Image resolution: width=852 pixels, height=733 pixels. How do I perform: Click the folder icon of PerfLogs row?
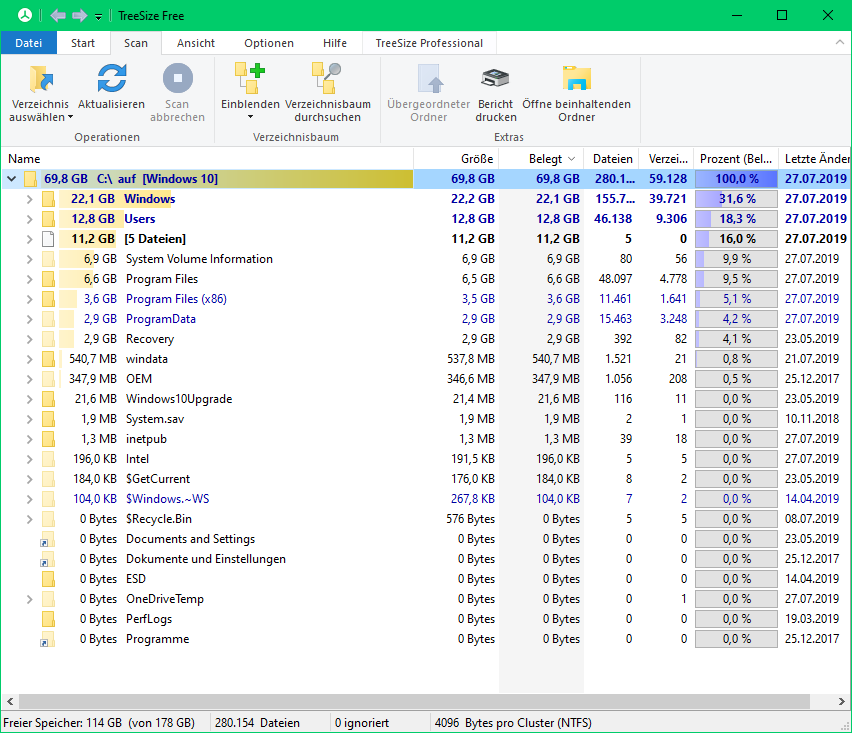point(48,619)
